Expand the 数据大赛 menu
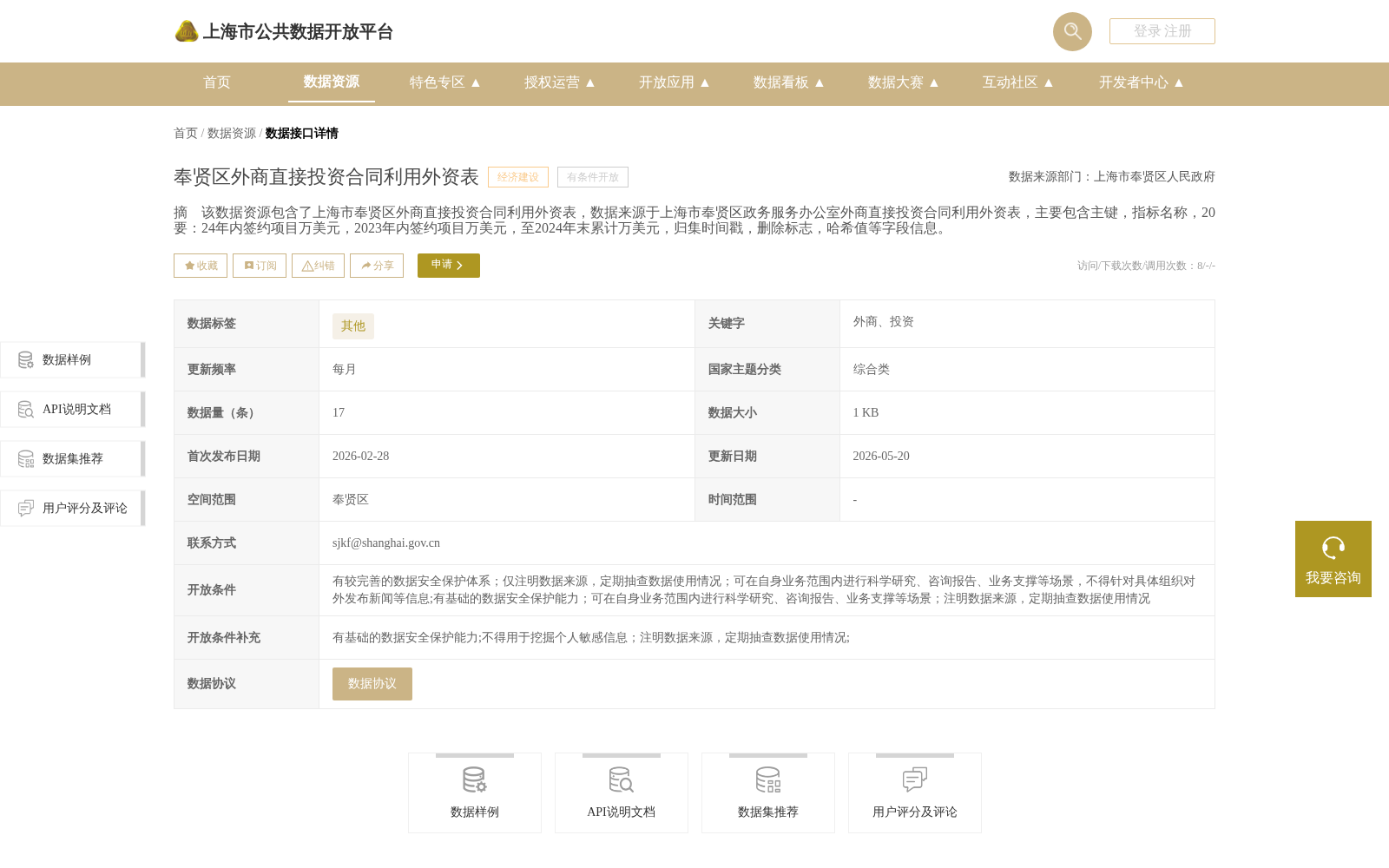 tap(904, 82)
